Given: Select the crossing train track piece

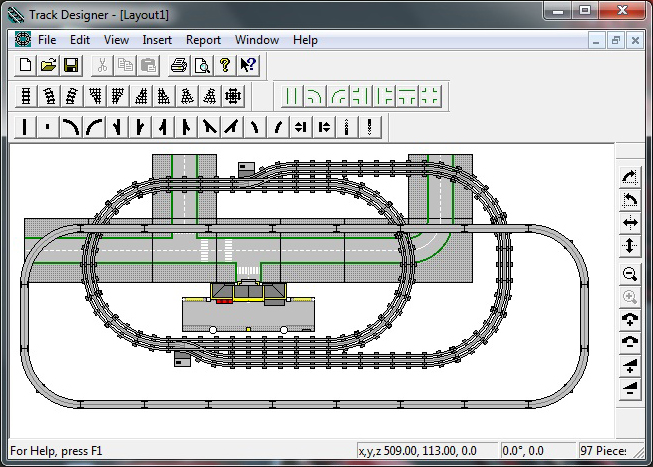Looking at the screenshot, I should [x=232, y=96].
